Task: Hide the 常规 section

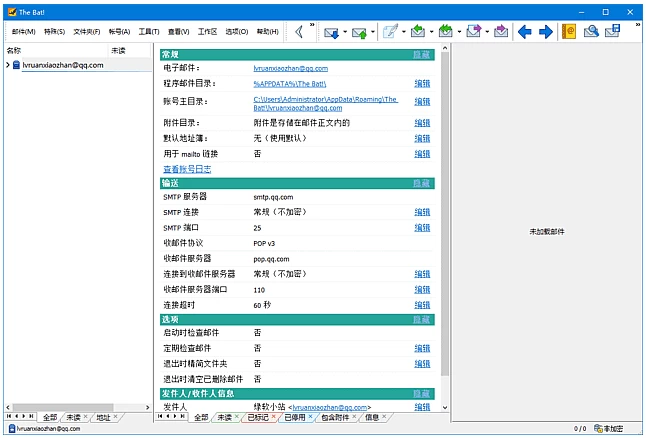Action: click(x=422, y=55)
